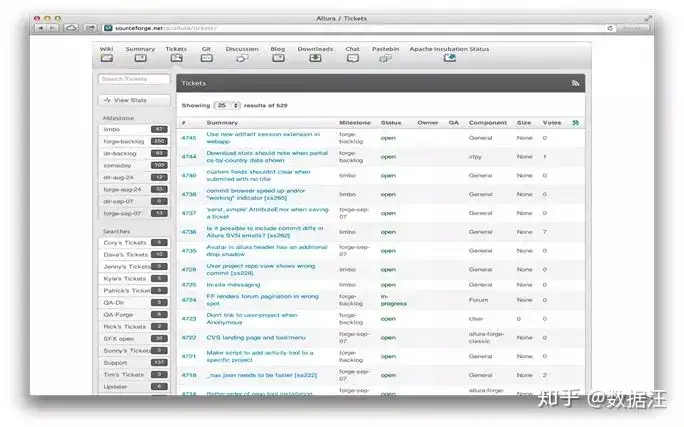Image resolution: width=684 pixels, height=427 pixels.
Task: Filter by the forge-backlog milestone
Action: 134,141
